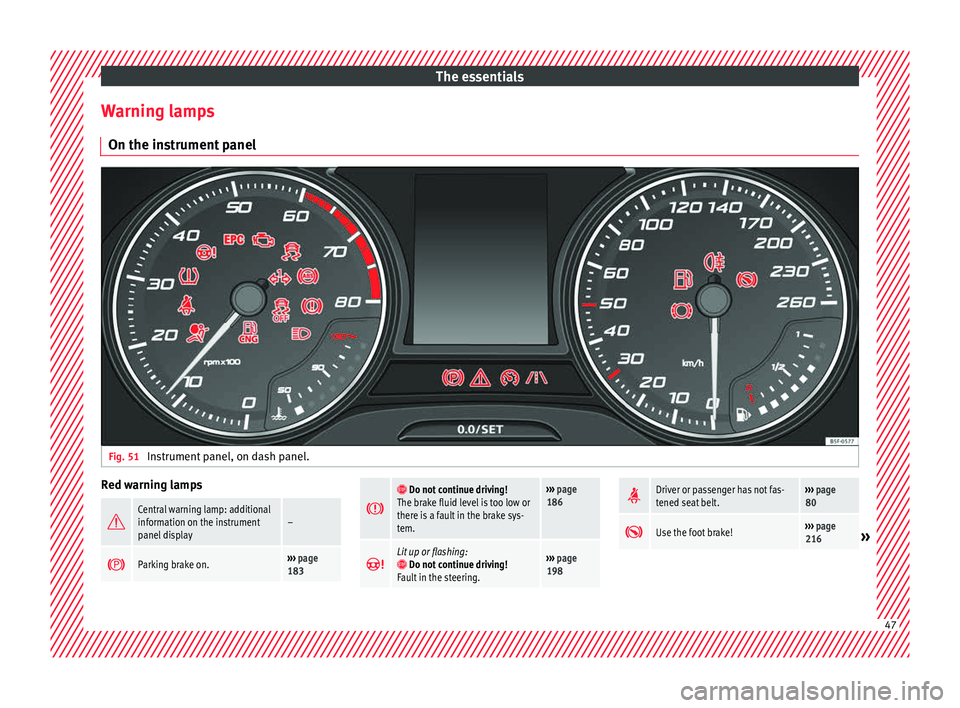Click the ESC skidding car lamp
The height and width of the screenshot is (708, 960).
291,250
